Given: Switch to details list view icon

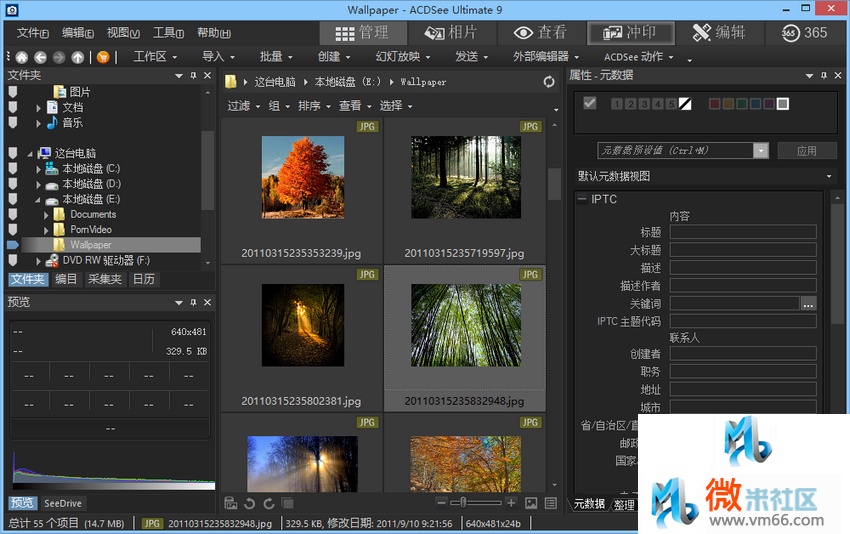Looking at the screenshot, I should (551, 503).
